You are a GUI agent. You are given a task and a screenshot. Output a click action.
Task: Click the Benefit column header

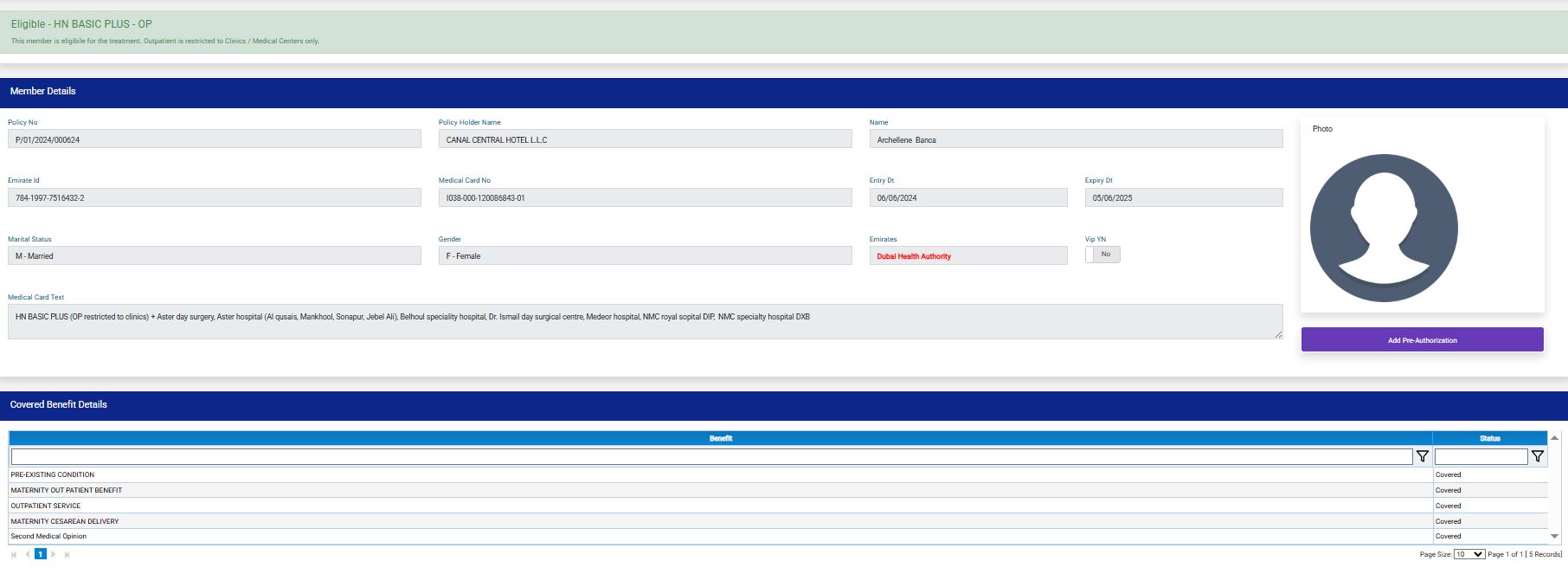[x=721, y=438]
